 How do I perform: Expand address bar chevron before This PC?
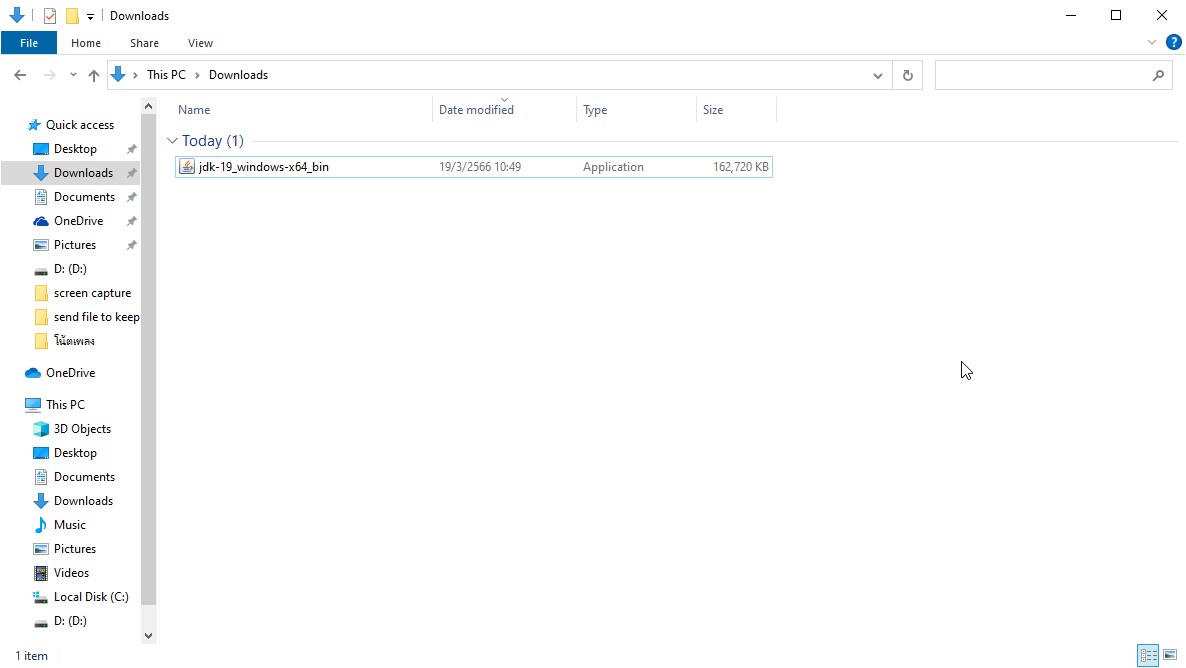(x=135, y=75)
